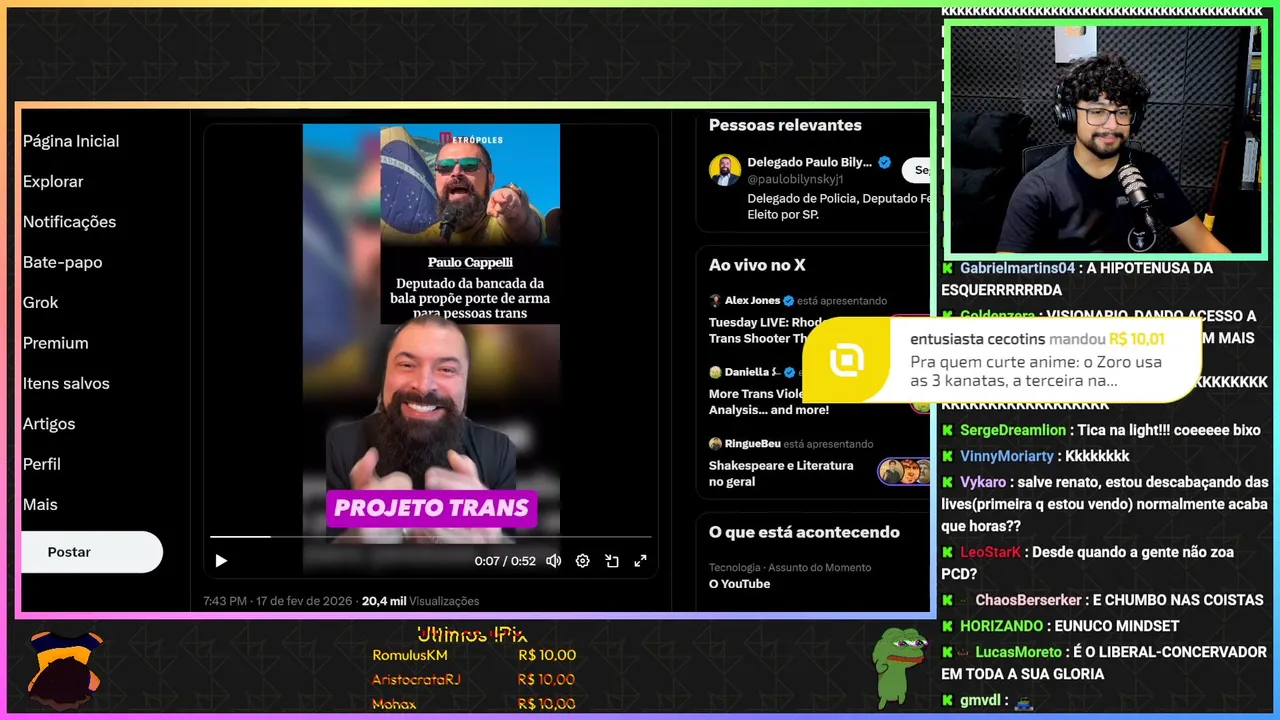Click gmvdl's username in chat
1280x720 pixels.
click(x=981, y=700)
